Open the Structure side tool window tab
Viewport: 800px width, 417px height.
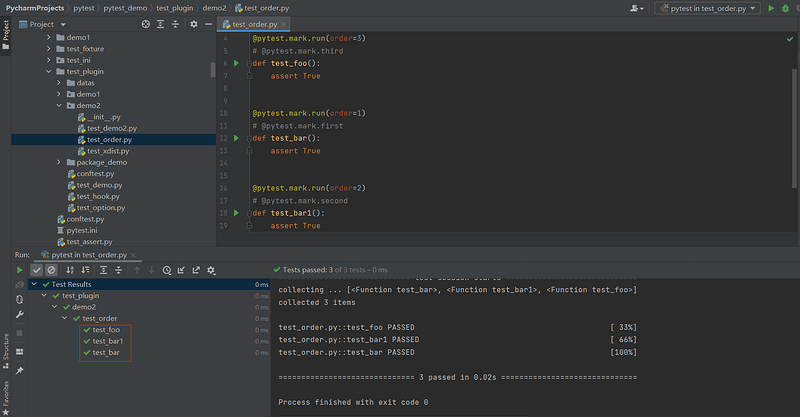(6, 351)
